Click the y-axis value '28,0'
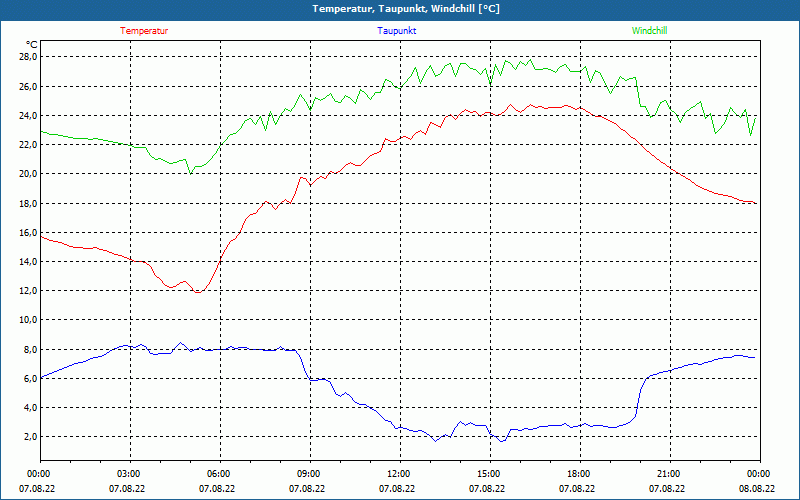 point(29,57)
